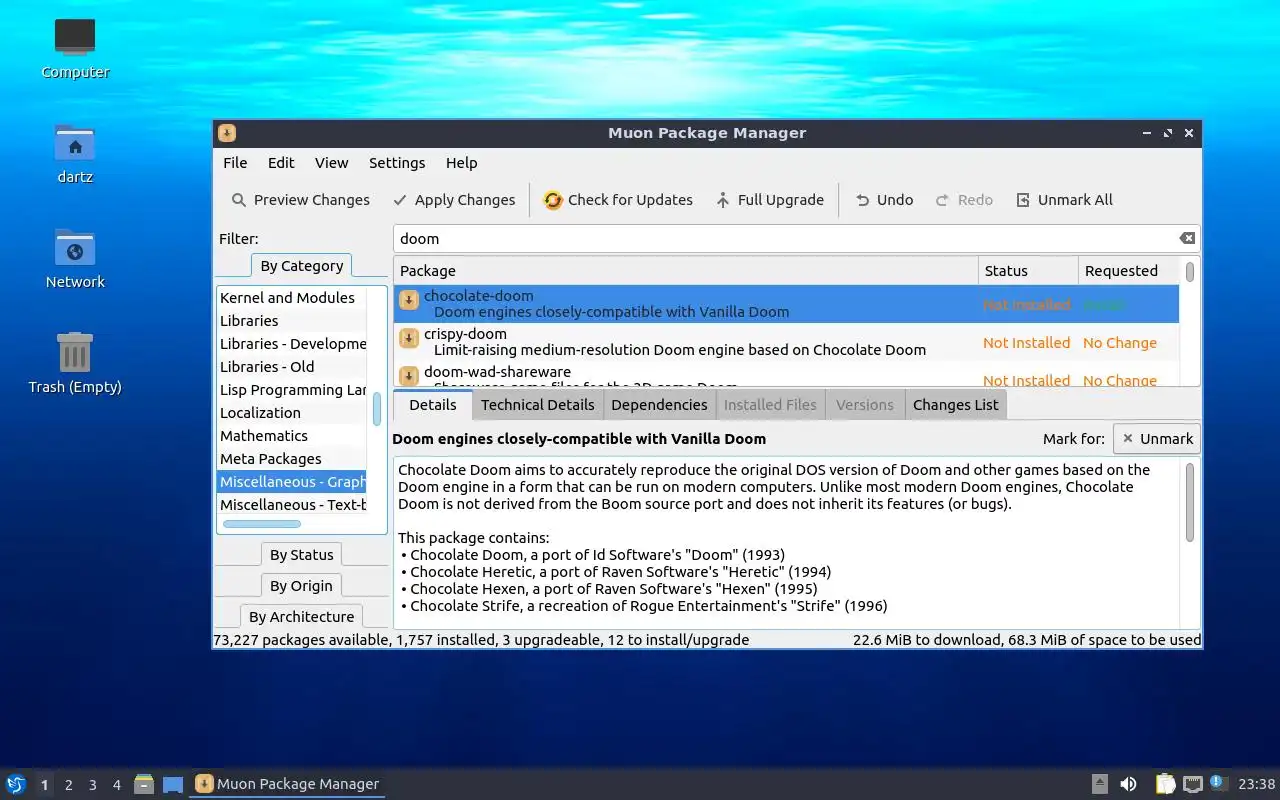Select the Localization category
This screenshot has width=1280, height=800.
click(292, 413)
